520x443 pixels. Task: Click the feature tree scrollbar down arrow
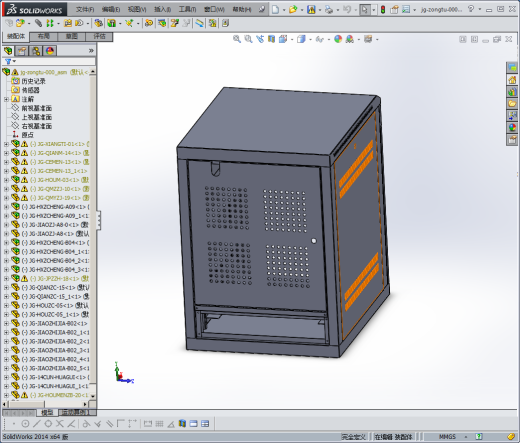93,396
